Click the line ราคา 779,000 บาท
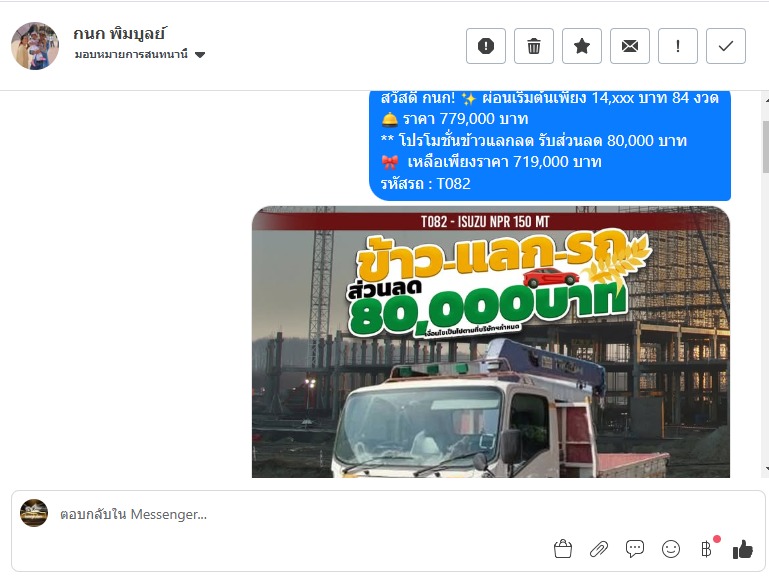 (465, 119)
